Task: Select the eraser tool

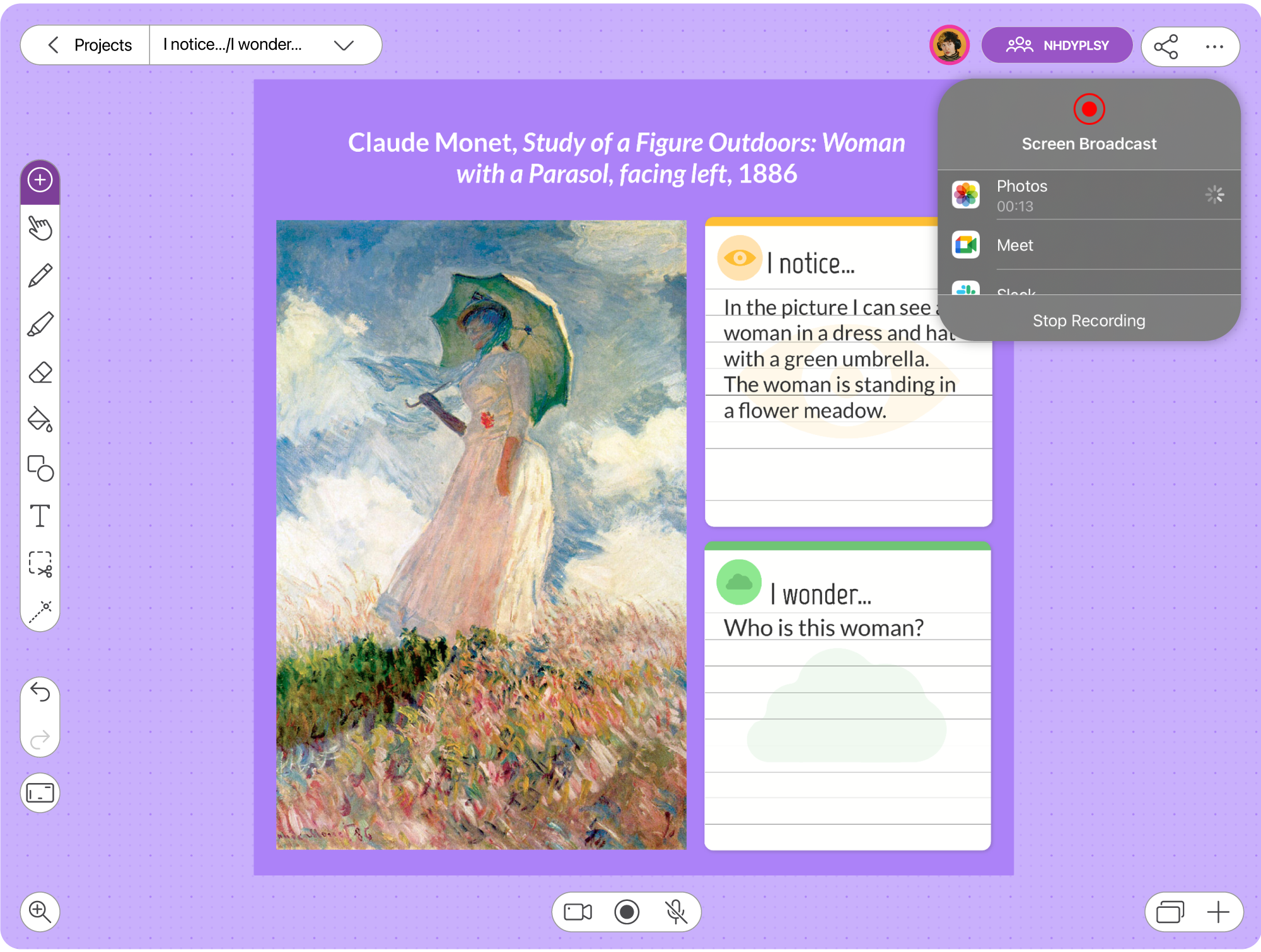Action: (x=40, y=372)
